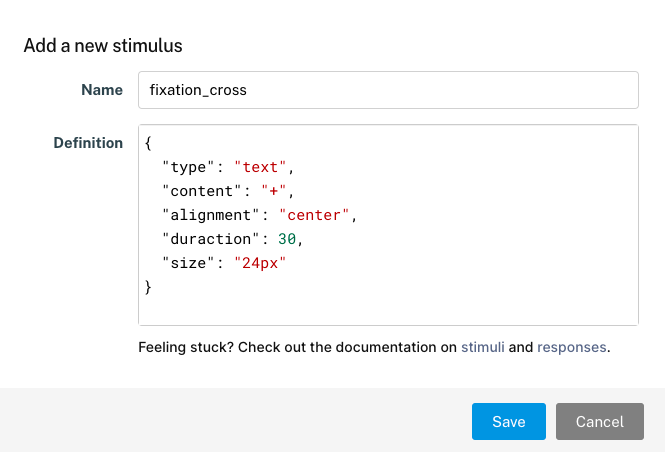Click the "size" key in the definition
This screenshot has width=665, height=452.
point(189,263)
